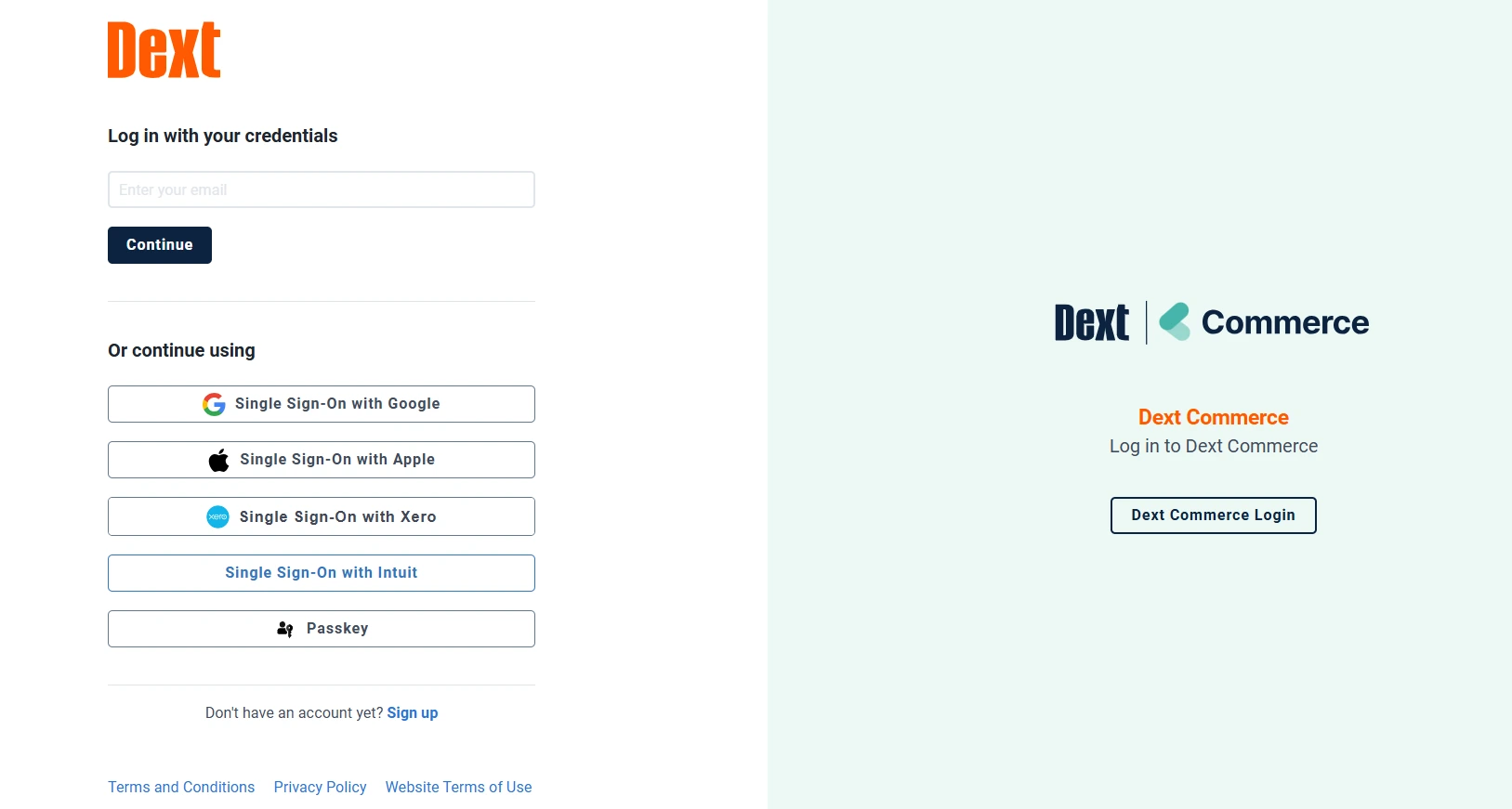The height and width of the screenshot is (809, 1512).
Task: Click the blue Xero logo icon
Action: coord(217,516)
